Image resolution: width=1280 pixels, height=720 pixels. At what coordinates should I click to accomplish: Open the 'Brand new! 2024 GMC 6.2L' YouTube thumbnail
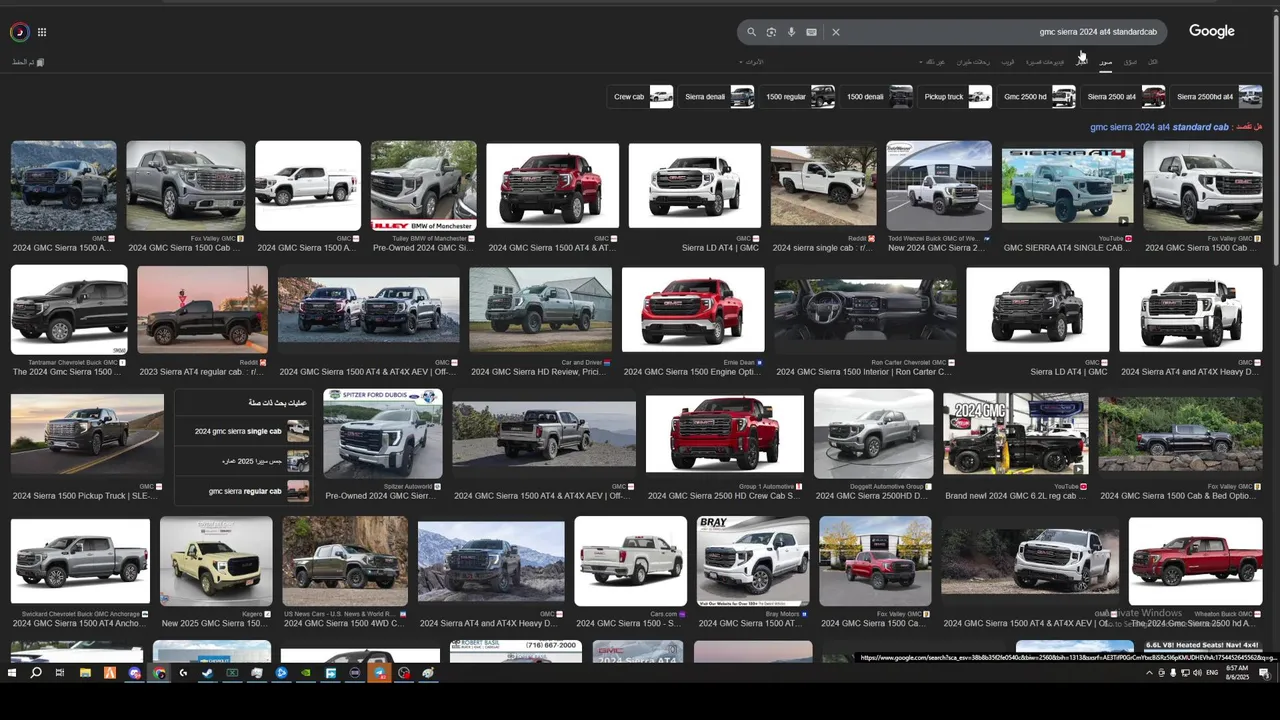pyautogui.click(x=1016, y=434)
